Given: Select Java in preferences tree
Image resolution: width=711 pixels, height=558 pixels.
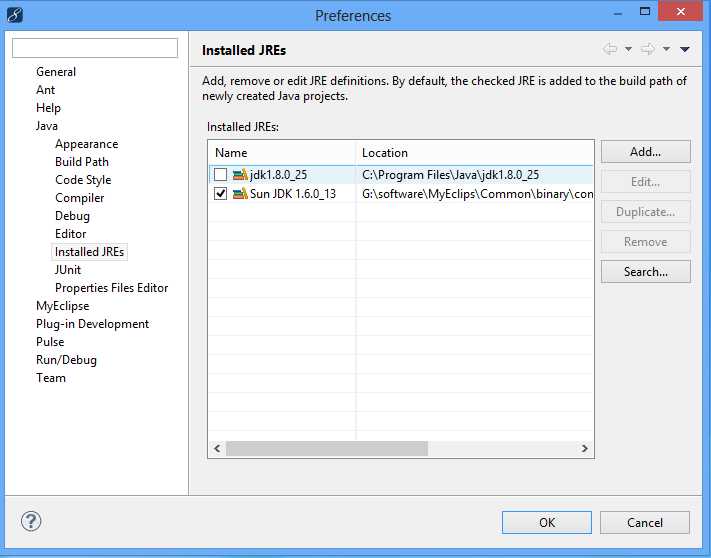Looking at the screenshot, I should pos(47,126).
